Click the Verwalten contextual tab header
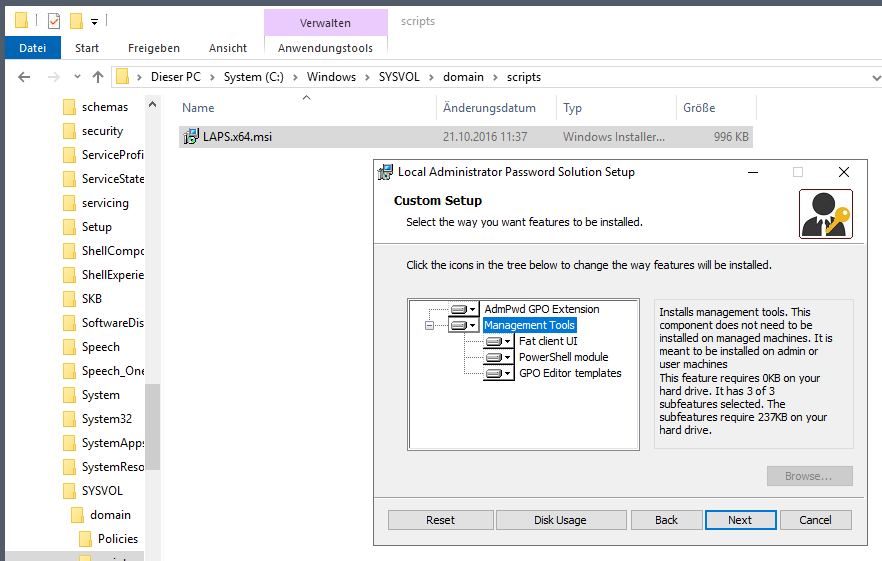The image size is (882, 561). [325, 23]
